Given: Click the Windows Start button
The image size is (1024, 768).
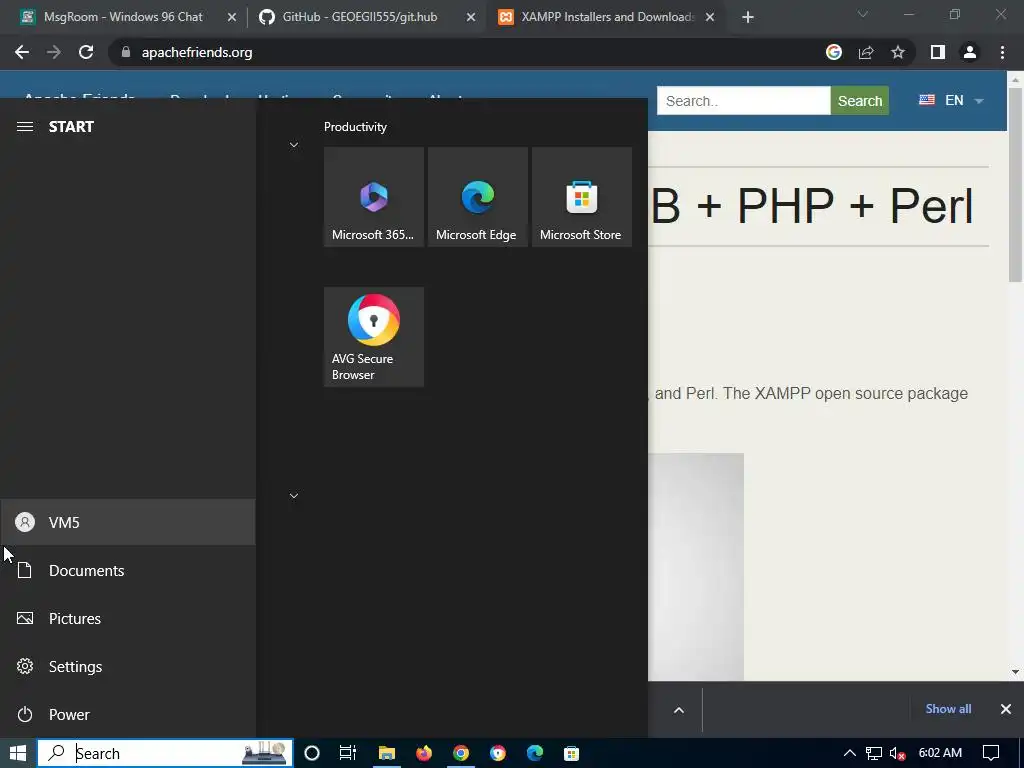Looking at the screenshot, I should [18, 753].
